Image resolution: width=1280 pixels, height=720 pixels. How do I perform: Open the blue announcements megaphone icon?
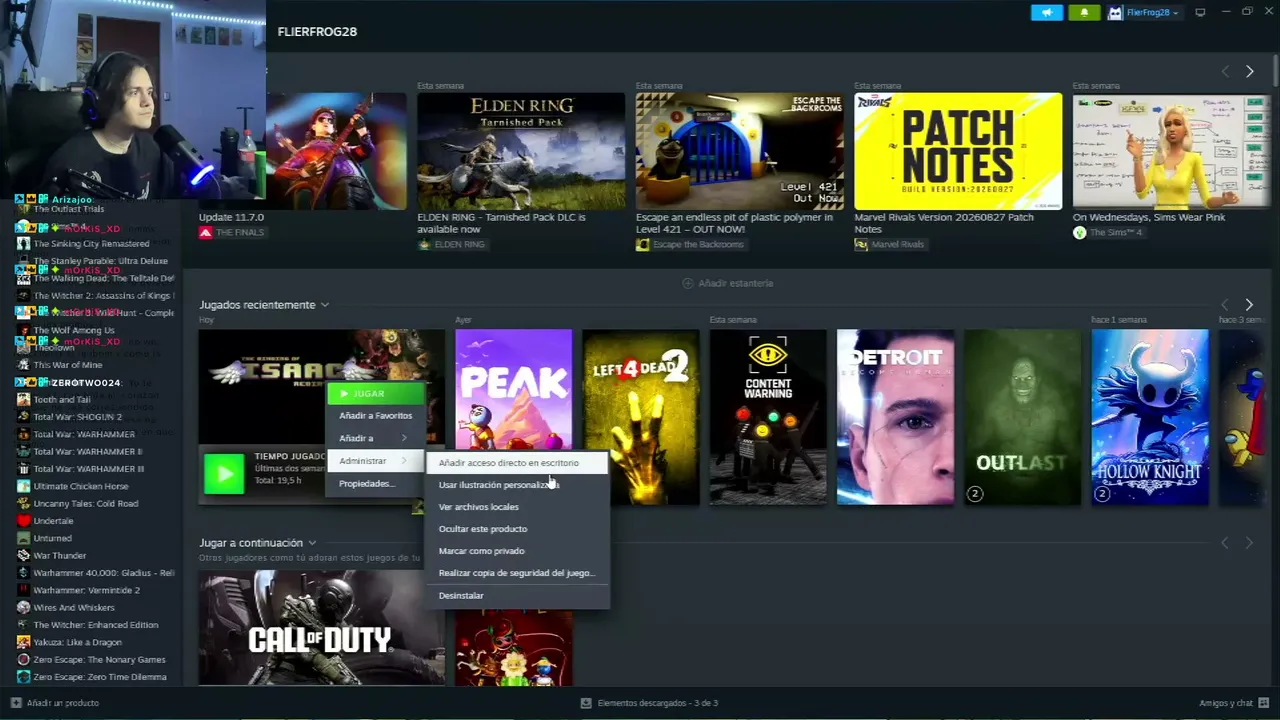(x=1047, y=12)
